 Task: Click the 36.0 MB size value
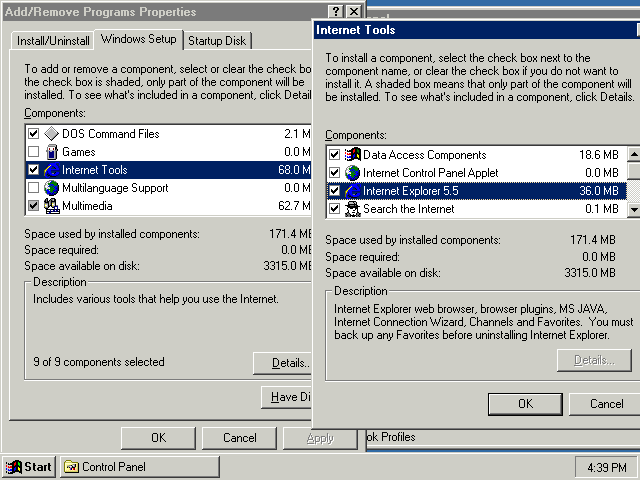pos(599,191)
